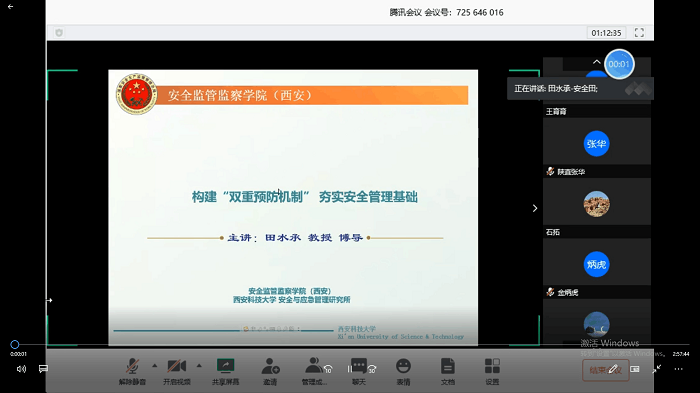This screenshot has height=393, width=700.
Task: Click the slide header 安全监管监察学院（西安）
Action: 240,95
